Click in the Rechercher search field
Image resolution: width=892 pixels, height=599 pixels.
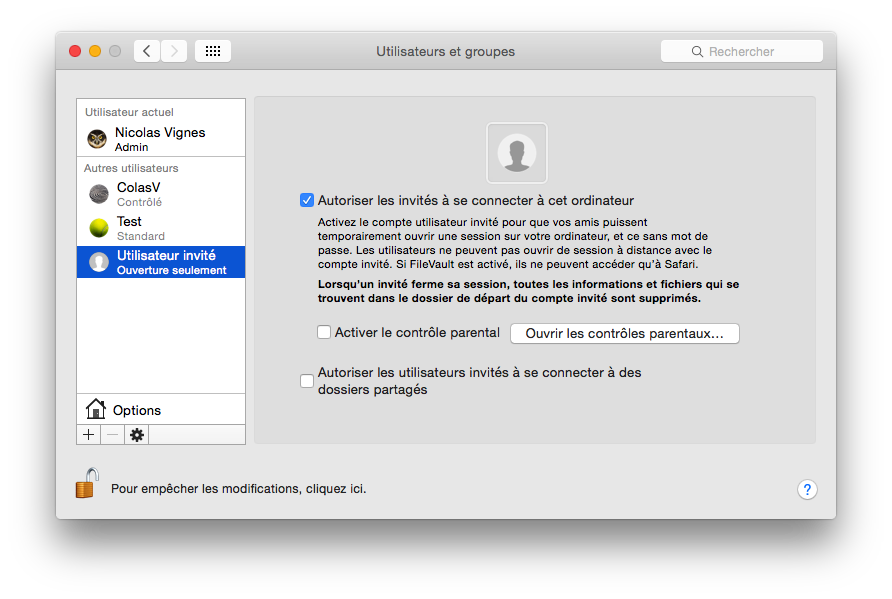coord(742,51)
